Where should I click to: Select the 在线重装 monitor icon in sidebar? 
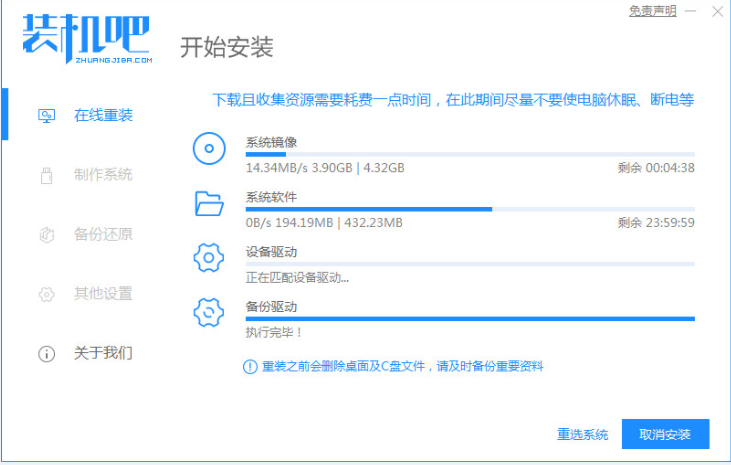coord(46,115)
